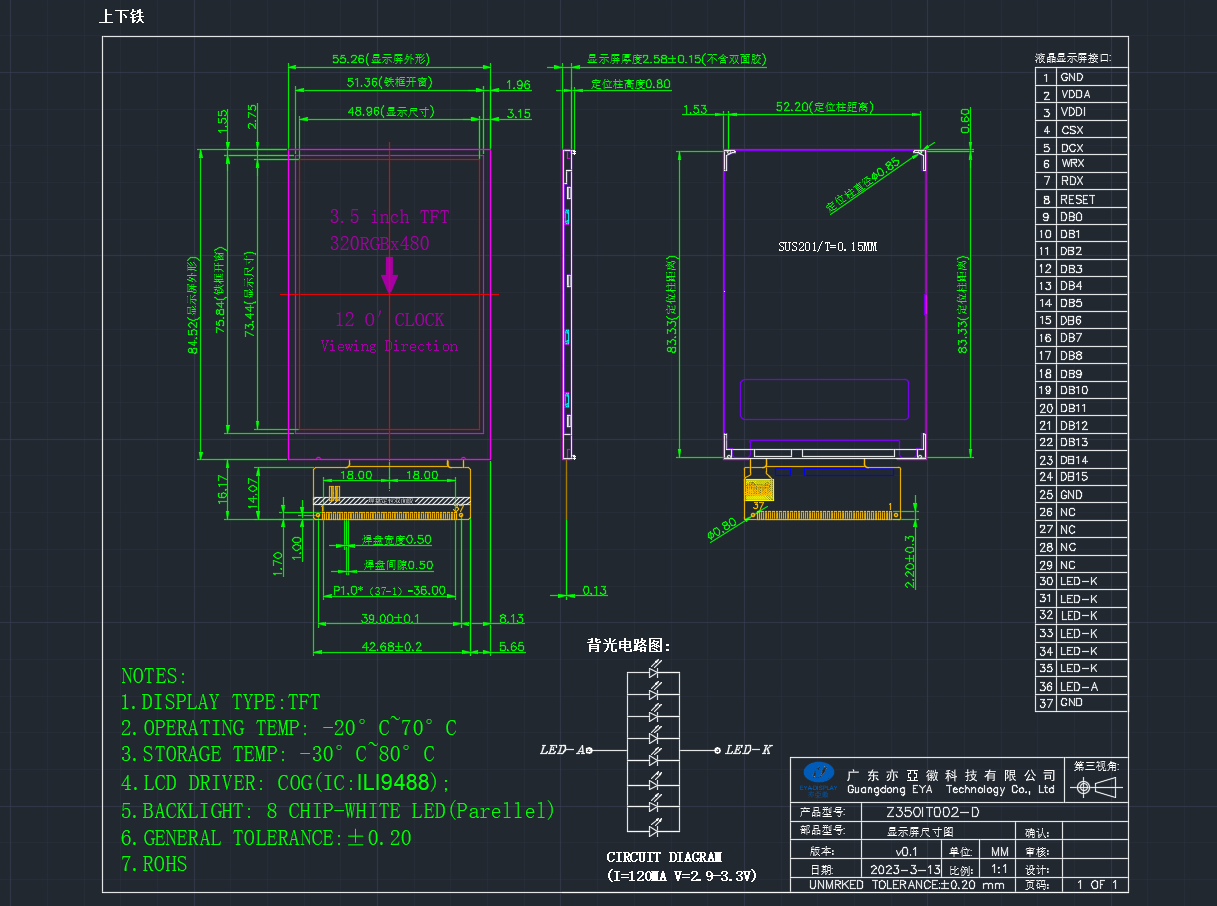This screenshot has width=1217, height=906.
Task: Click the third angle projection symbol
Action: click(x=1096, y=789)
